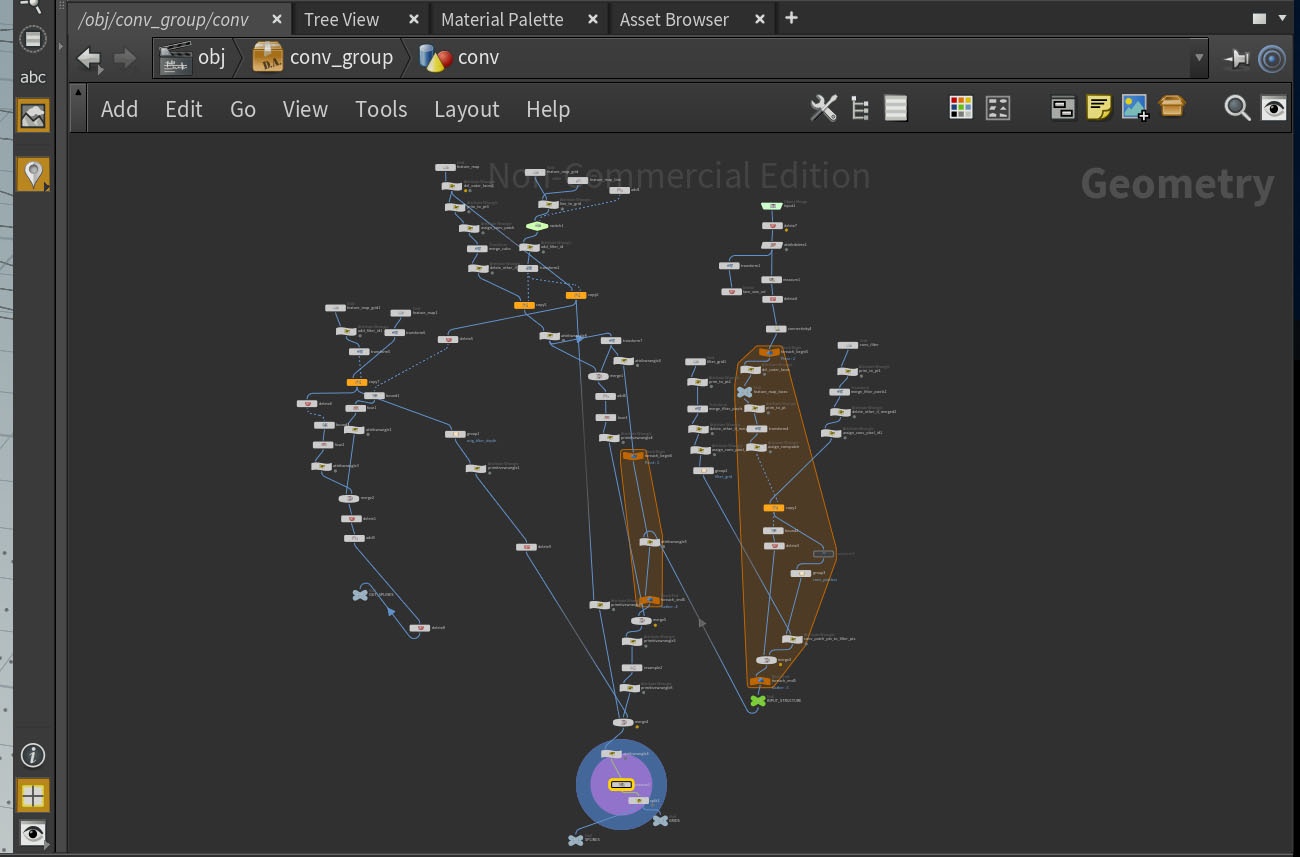Select the hierarchy display icon in the toolbar
This screenshot has width=1300, height=857.
coord(859,108)
